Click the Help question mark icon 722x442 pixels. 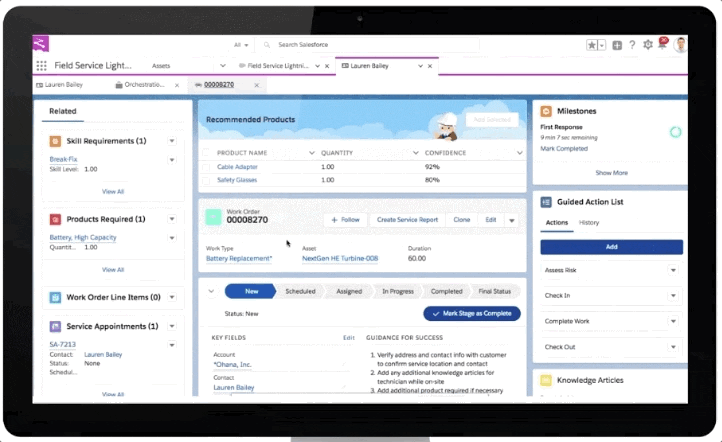pyautogui.click(x=632, y=45)
